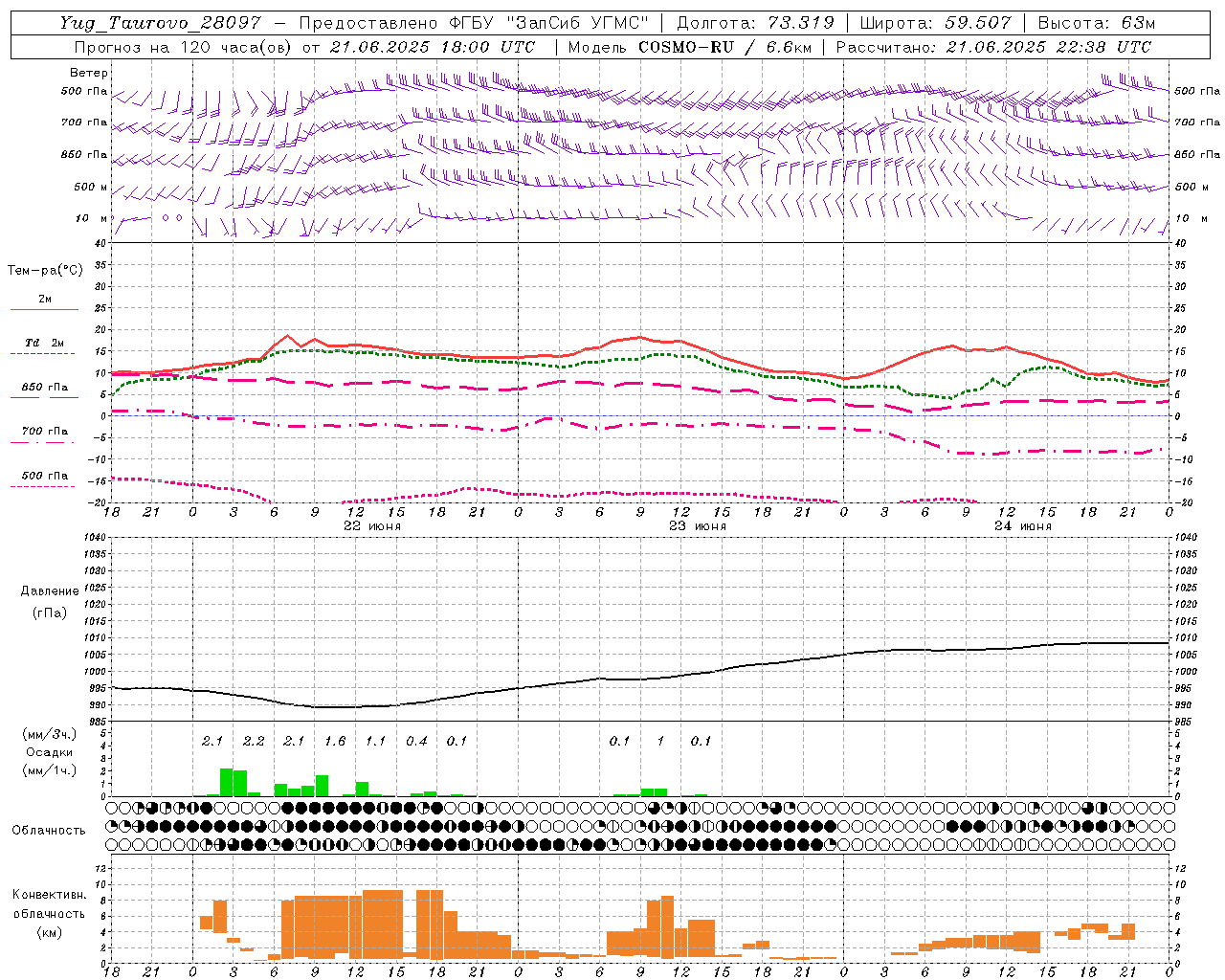1225x980 pixels.
Task: Click the 'Рассчитано: 21.06.2025 22:38 UTC' timestamp
Action: click(x=993, y=47)
